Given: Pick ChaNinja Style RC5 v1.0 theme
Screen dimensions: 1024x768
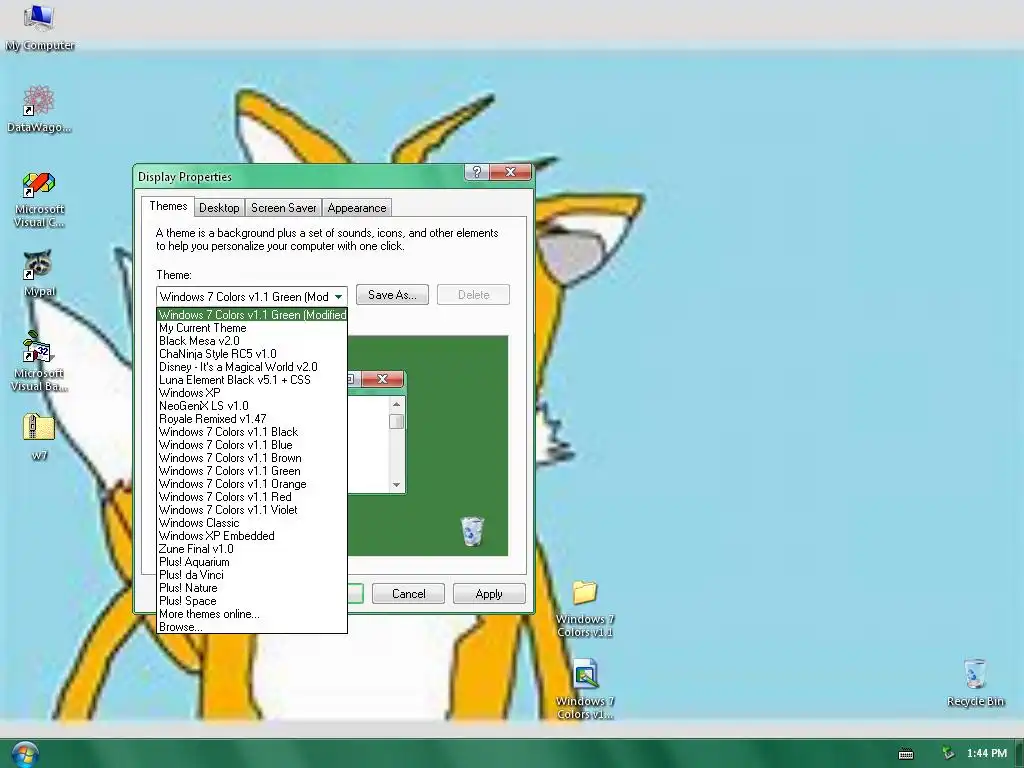Looking at the screenshot, I should point(252,354).
